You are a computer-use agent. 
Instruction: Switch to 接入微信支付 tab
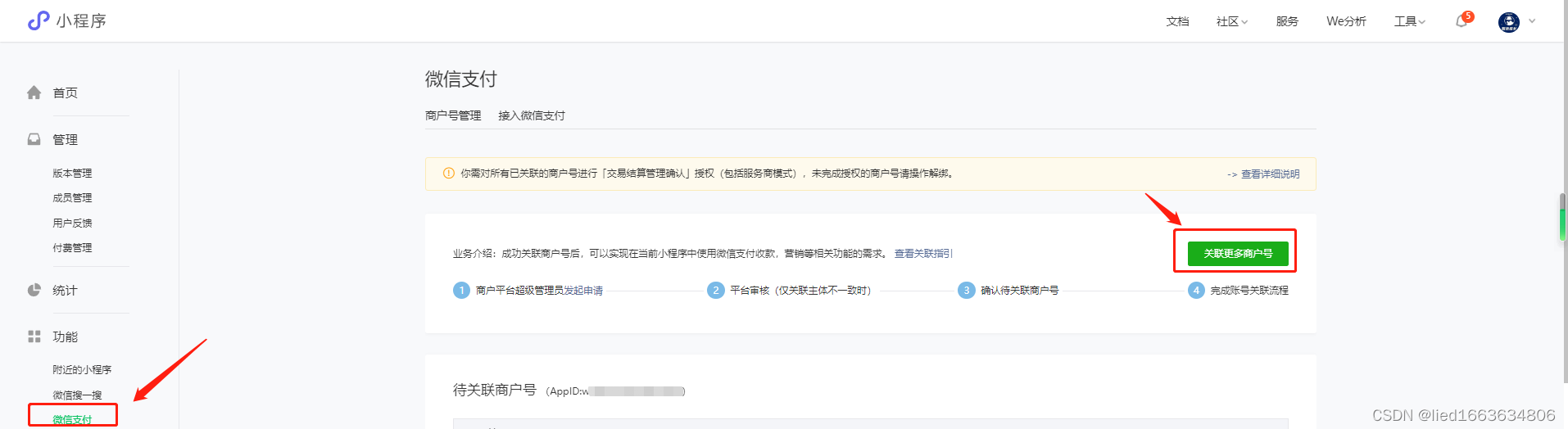pos(532,115)
